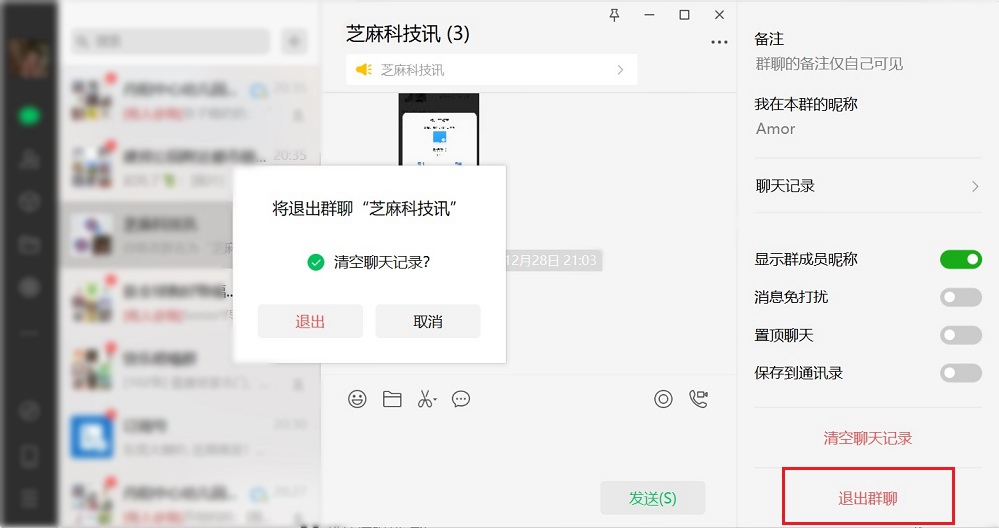Screen dimensions: 999x528
Task: Select the screenshot scissors tool
Action: [x=426, y=399]
